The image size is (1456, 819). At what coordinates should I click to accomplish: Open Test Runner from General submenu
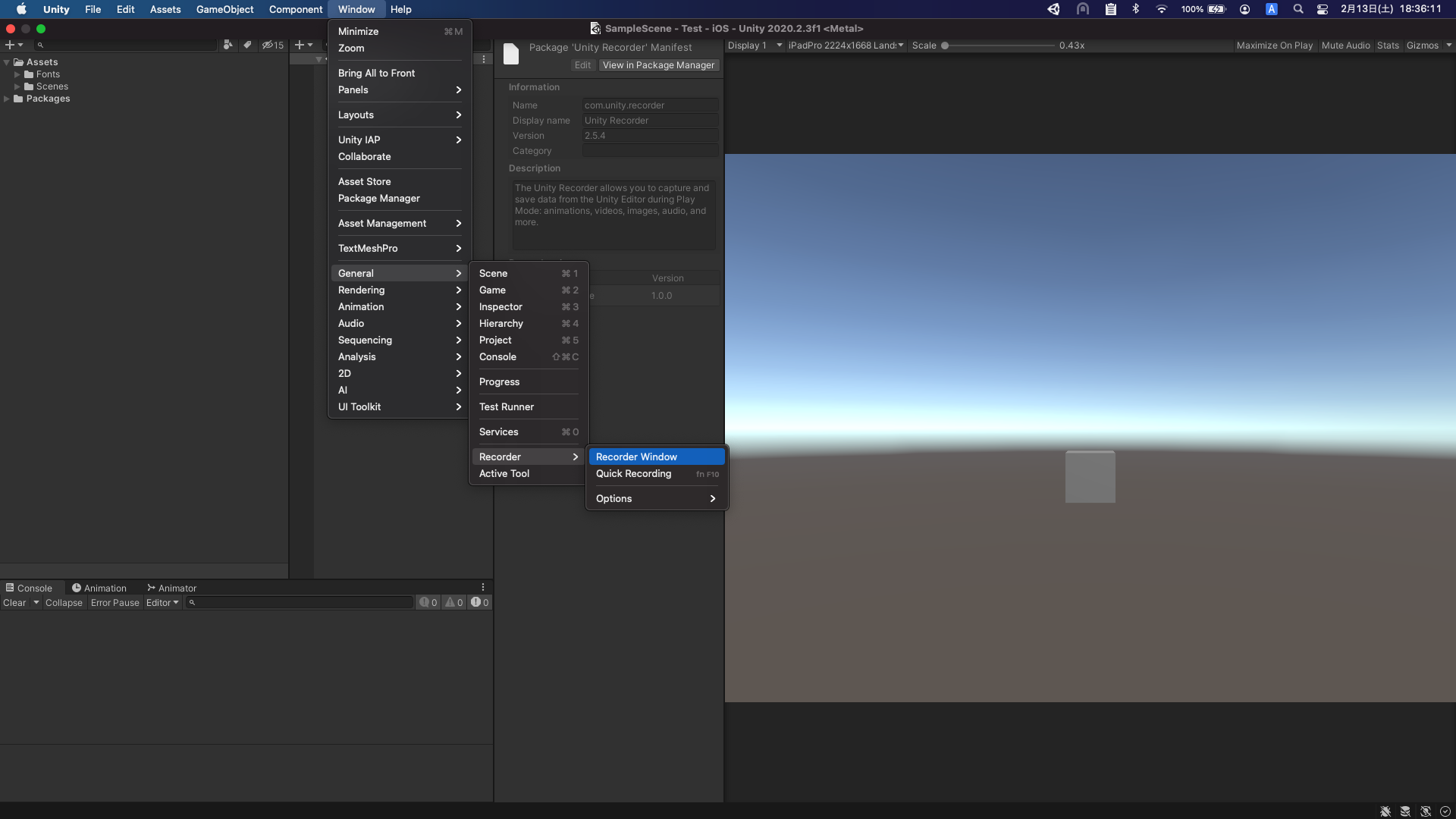point(529,407)
